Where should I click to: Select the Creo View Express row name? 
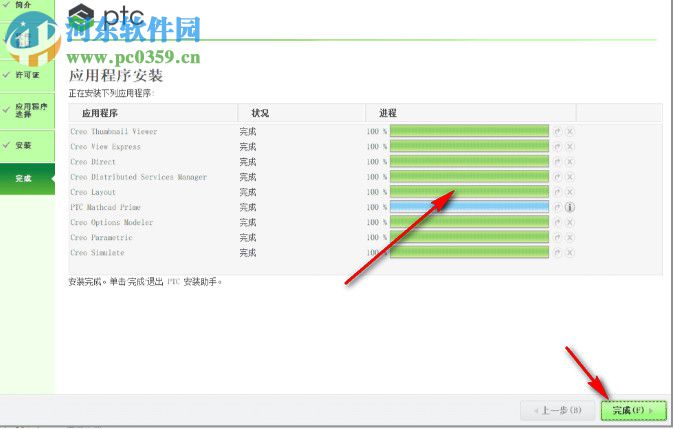click(105, 147)
